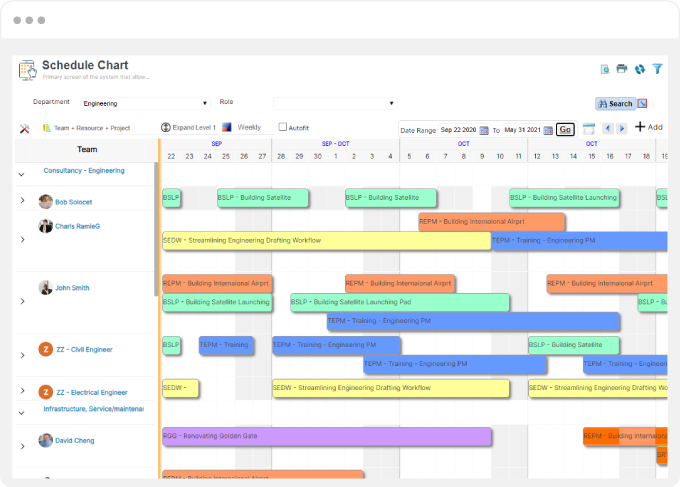The image size is (680, 487).
Task: Go to previous date range
Action: [608, 128]
